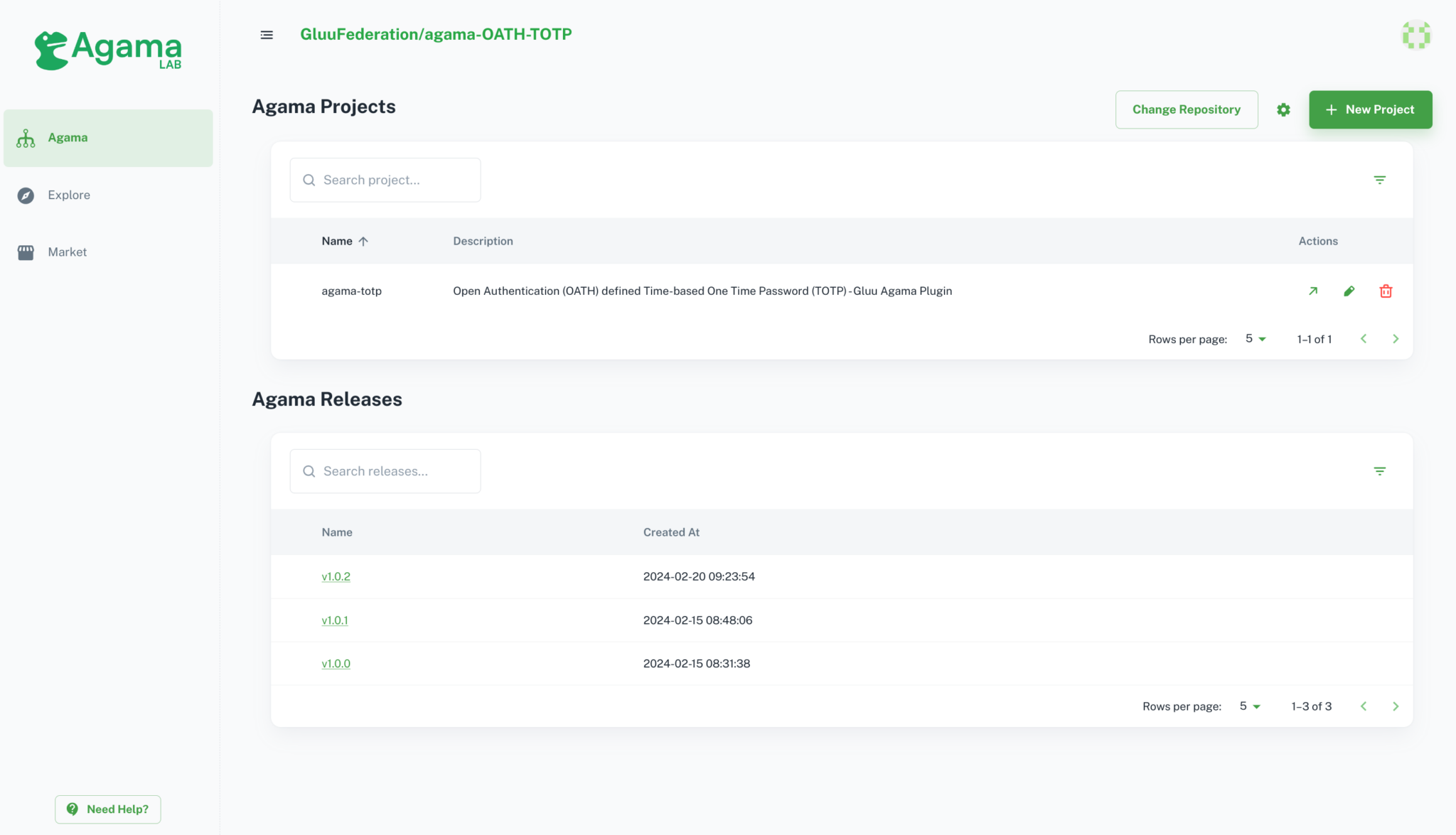Open release v1.0.2 link
Viewport: 1456px width, 835px height.
pyautogui.click(x=336, y=576)
